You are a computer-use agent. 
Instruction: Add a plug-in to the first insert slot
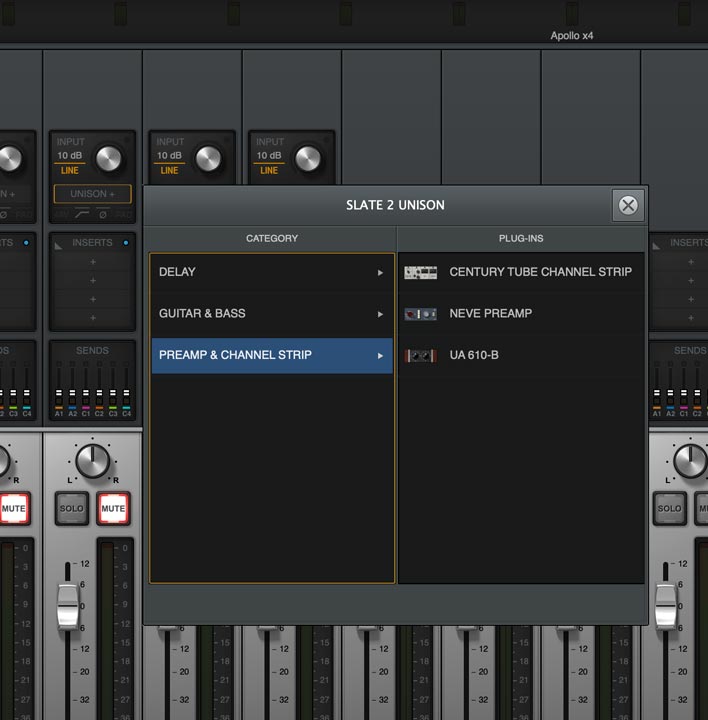coord(93,262)
